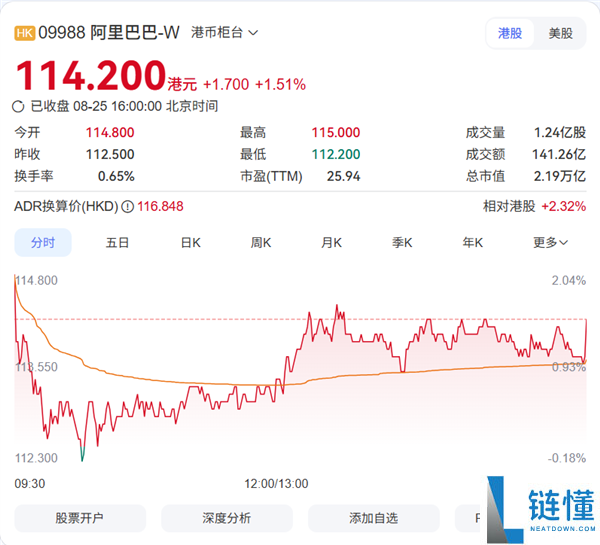Click the 股票开户 button
The height and width of the screenshot is (545, 600).
(x=80, y=518)
